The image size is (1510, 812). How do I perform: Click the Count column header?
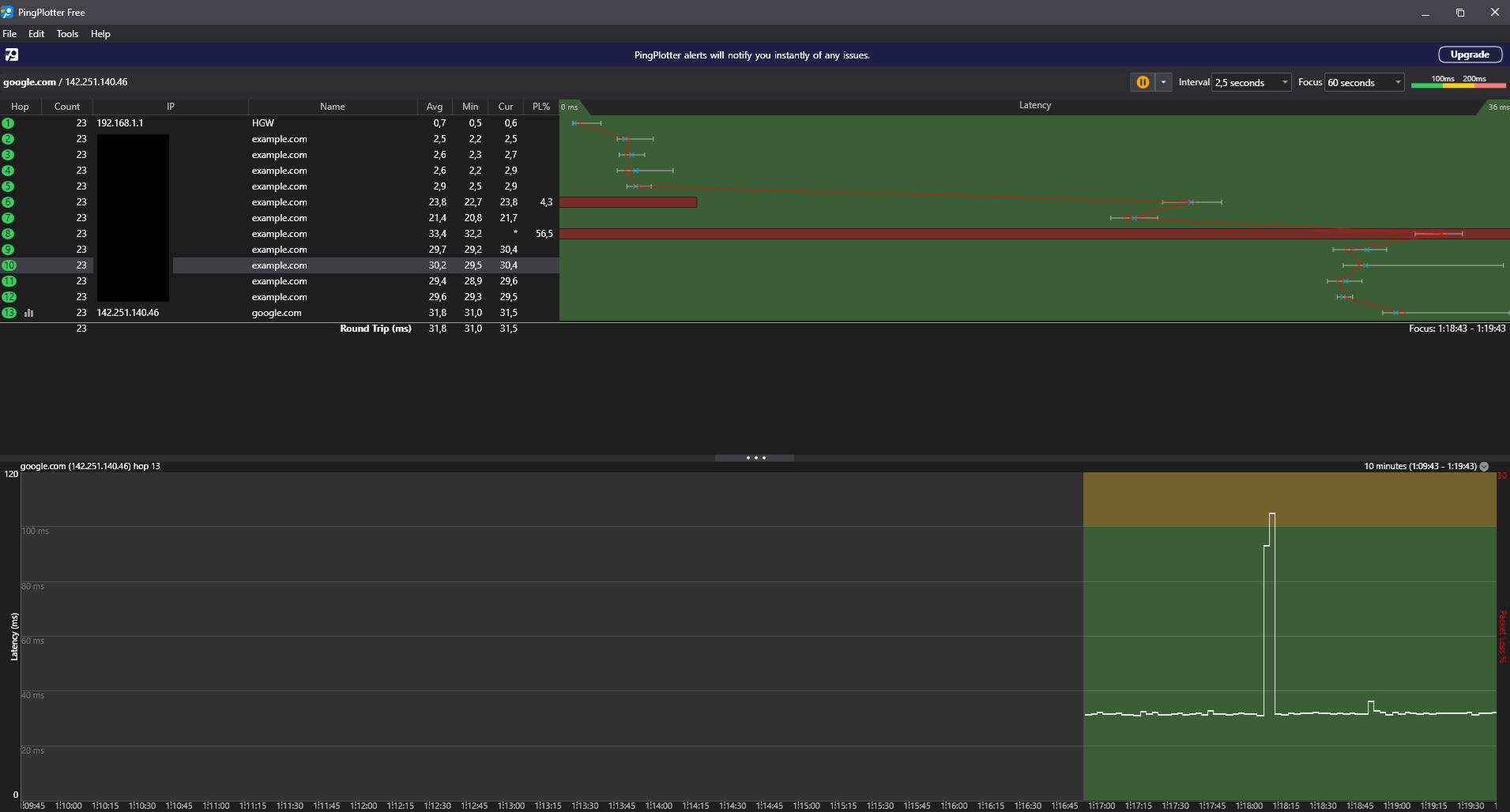(x=66, y=107)
